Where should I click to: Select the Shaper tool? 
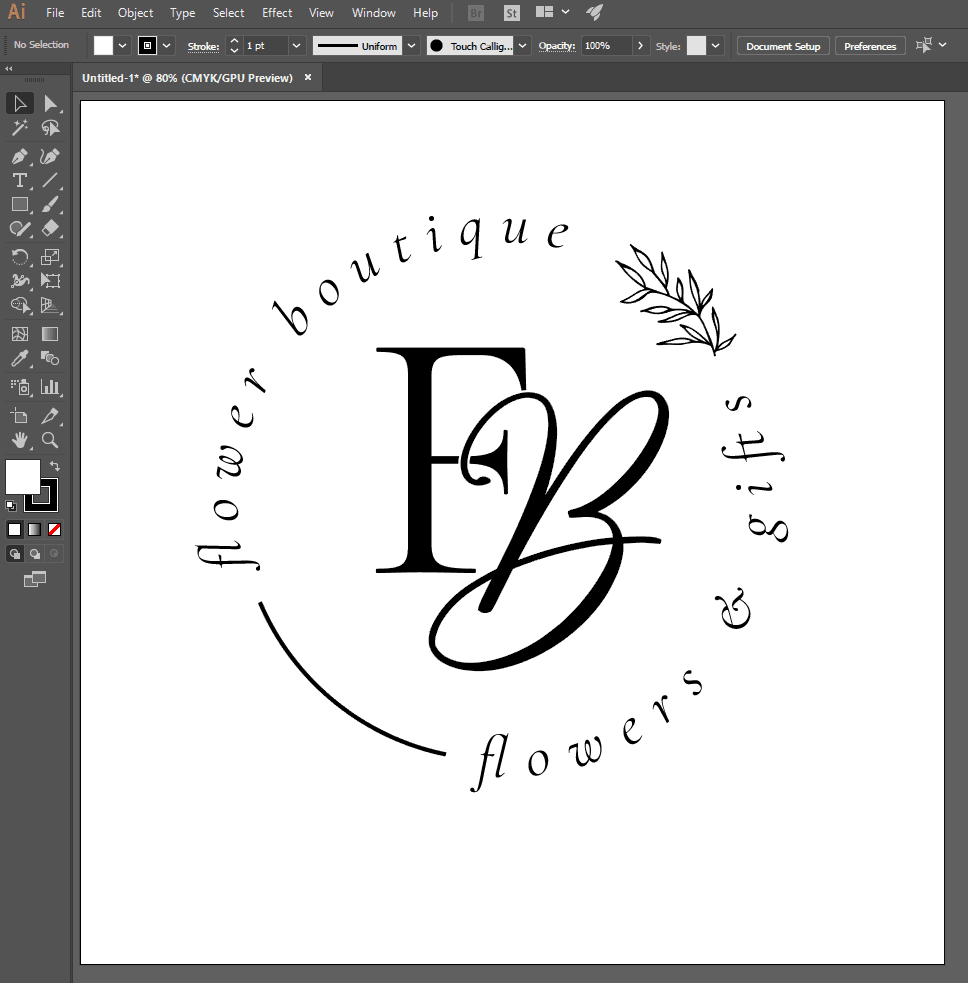point(19,229)
